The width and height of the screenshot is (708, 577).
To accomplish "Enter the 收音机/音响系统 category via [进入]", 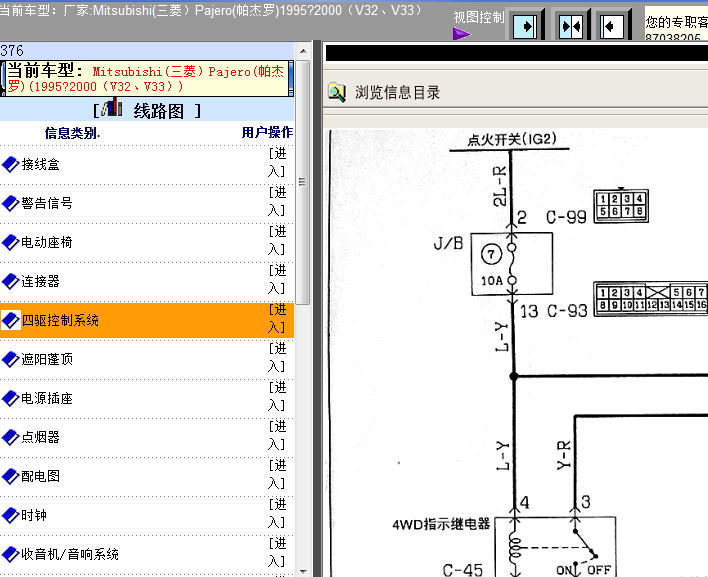I will (x=277, y=552).
